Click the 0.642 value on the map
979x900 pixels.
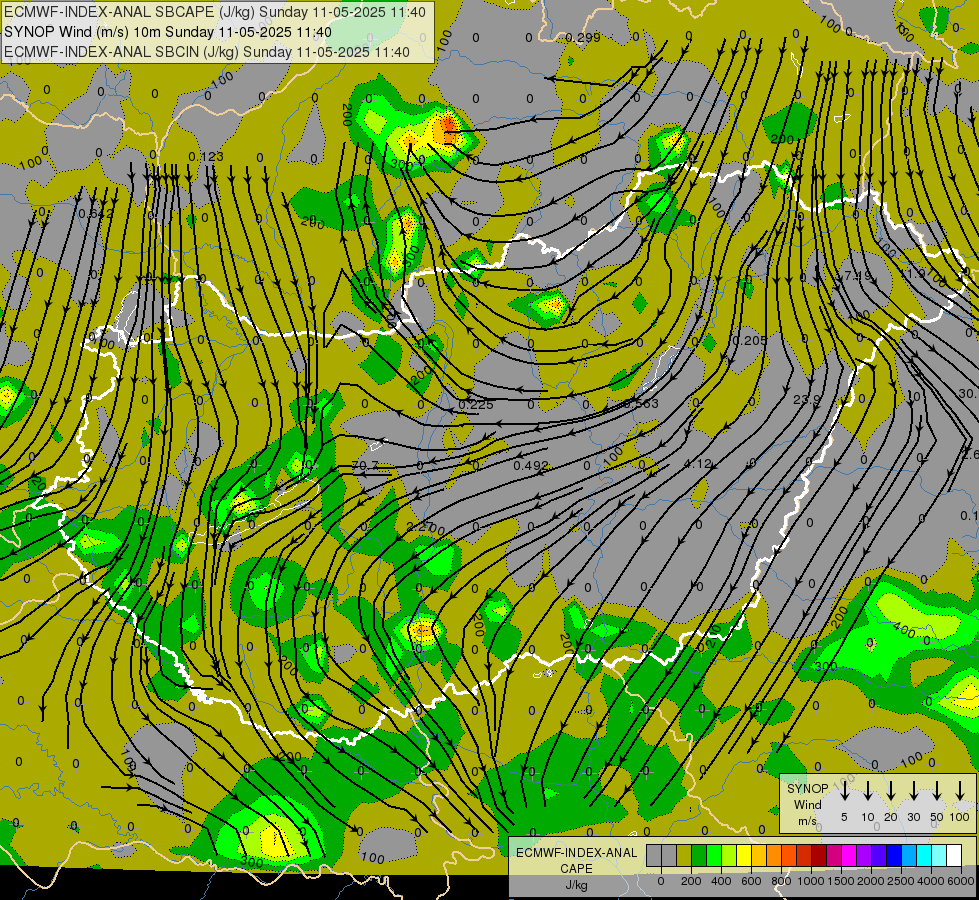click(96, 214)
